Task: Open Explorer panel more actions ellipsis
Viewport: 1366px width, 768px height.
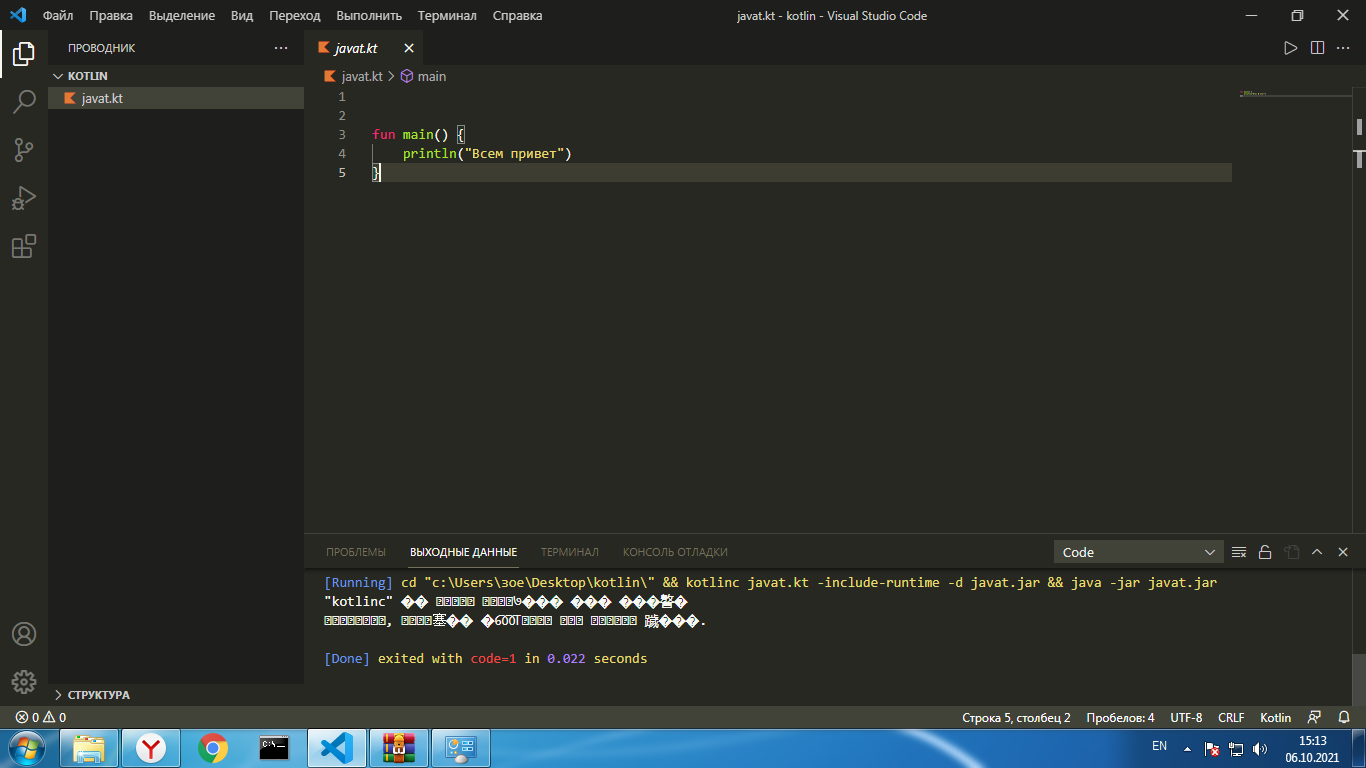Action: [281, 48]
